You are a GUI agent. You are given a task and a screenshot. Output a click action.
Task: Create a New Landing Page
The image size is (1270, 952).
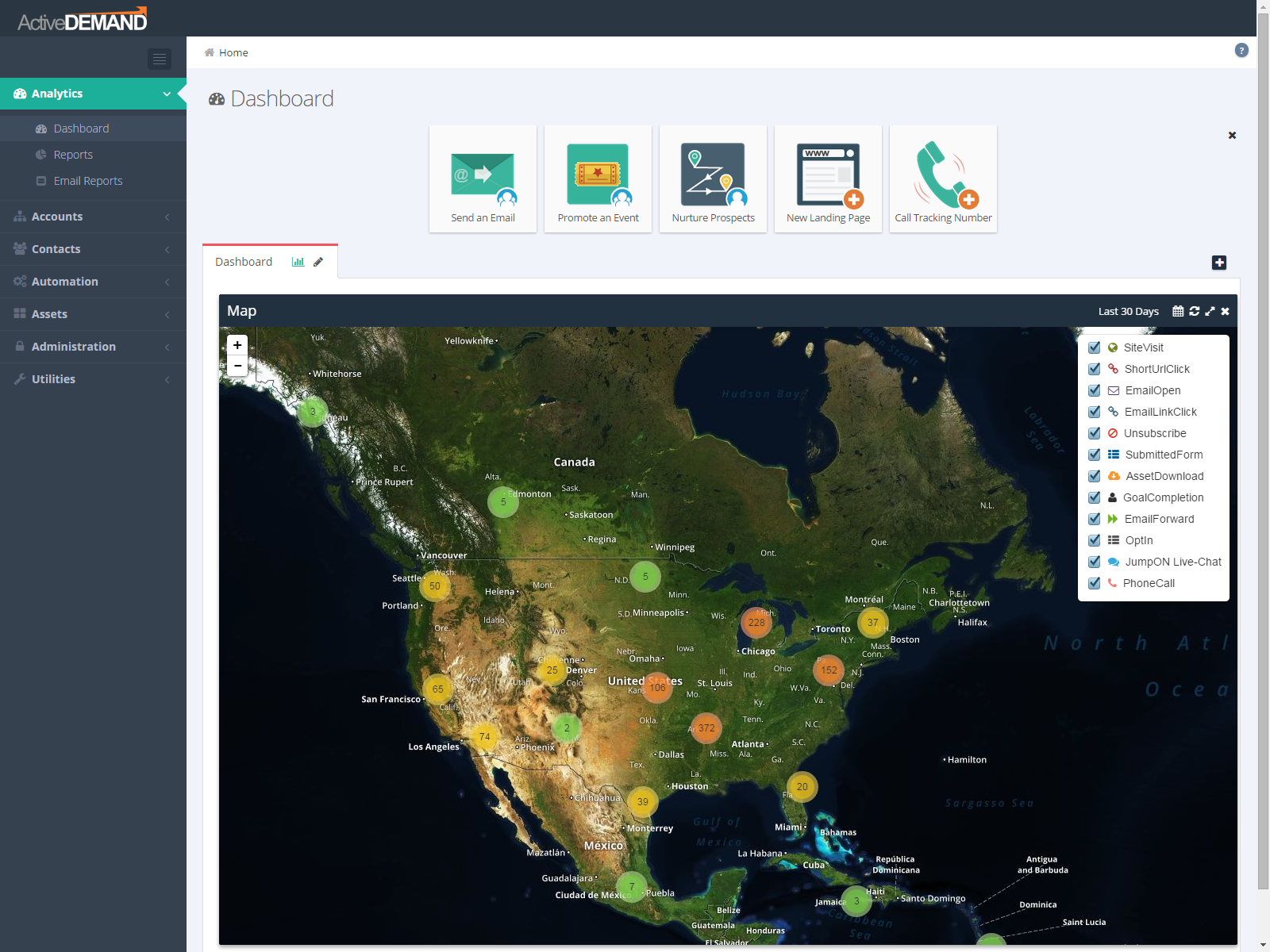coord(828,179)
